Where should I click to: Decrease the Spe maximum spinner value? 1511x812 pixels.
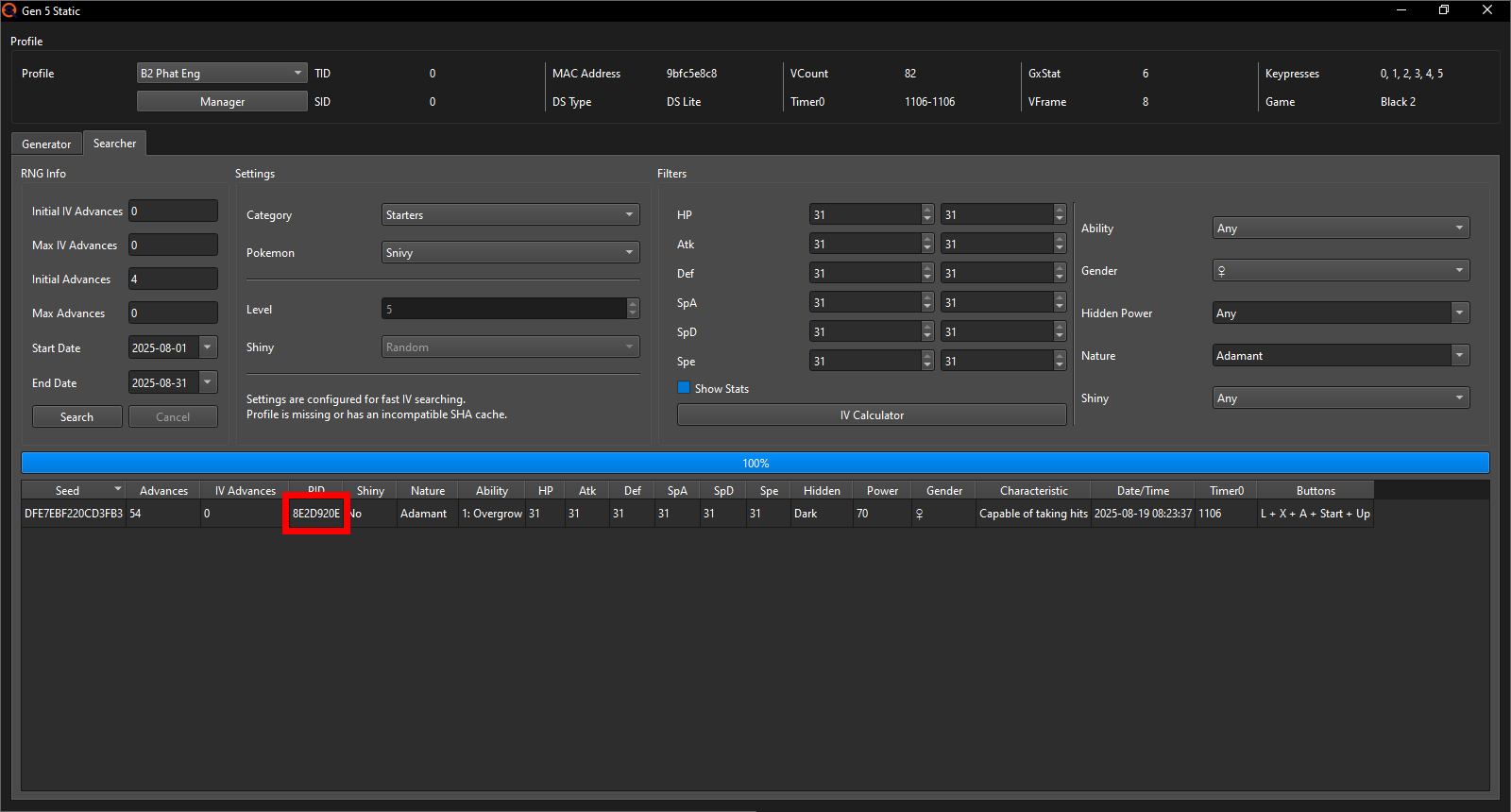tap(1060, 365)
